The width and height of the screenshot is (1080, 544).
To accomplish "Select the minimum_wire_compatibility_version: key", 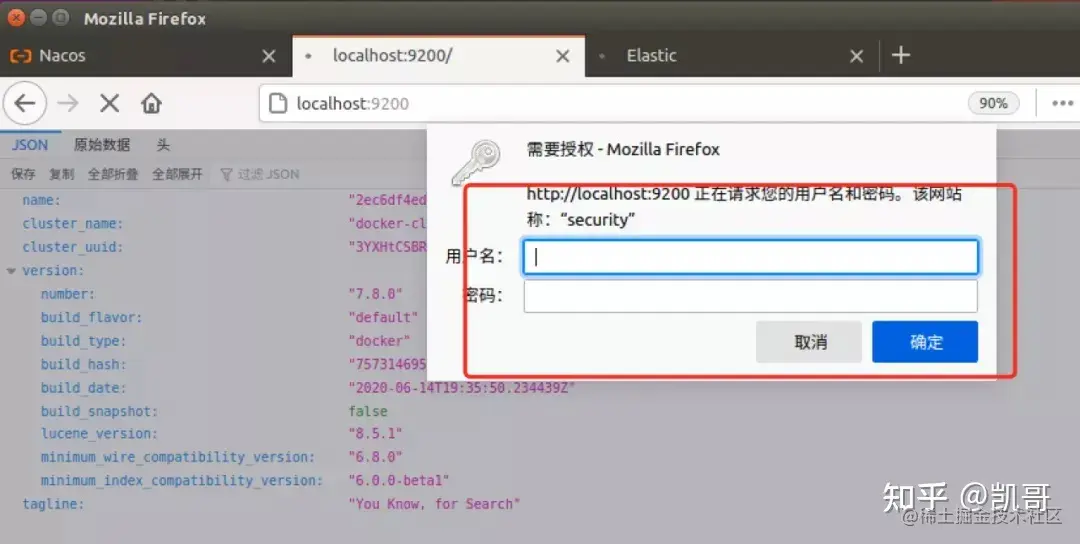I will (x=178, y=457).
